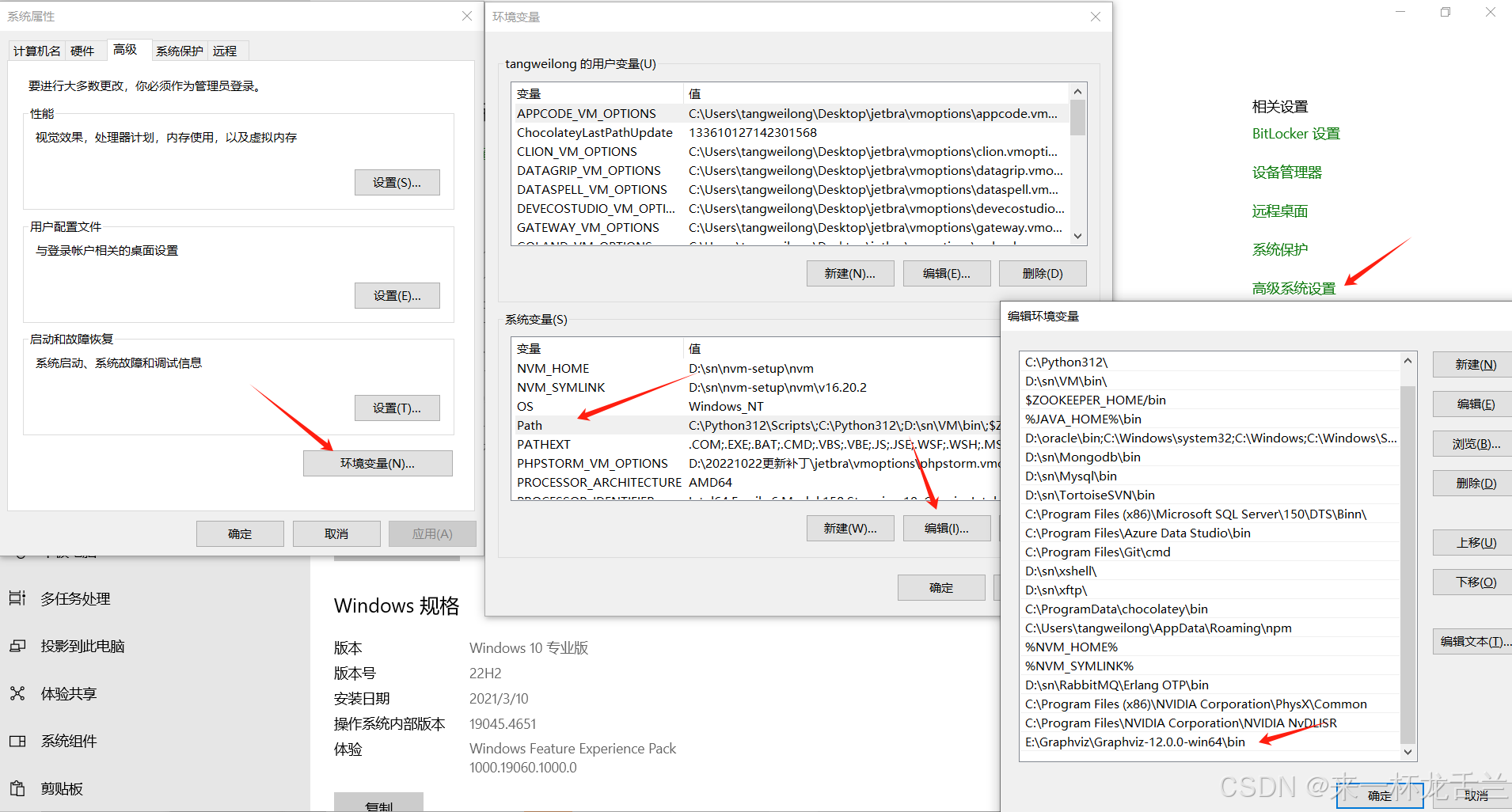Select PHPSTORM_VM_OPTIONS system variable row
The width and height of the screenshot is (1512, 812).
pyautogui.click(x=758, y=463)
